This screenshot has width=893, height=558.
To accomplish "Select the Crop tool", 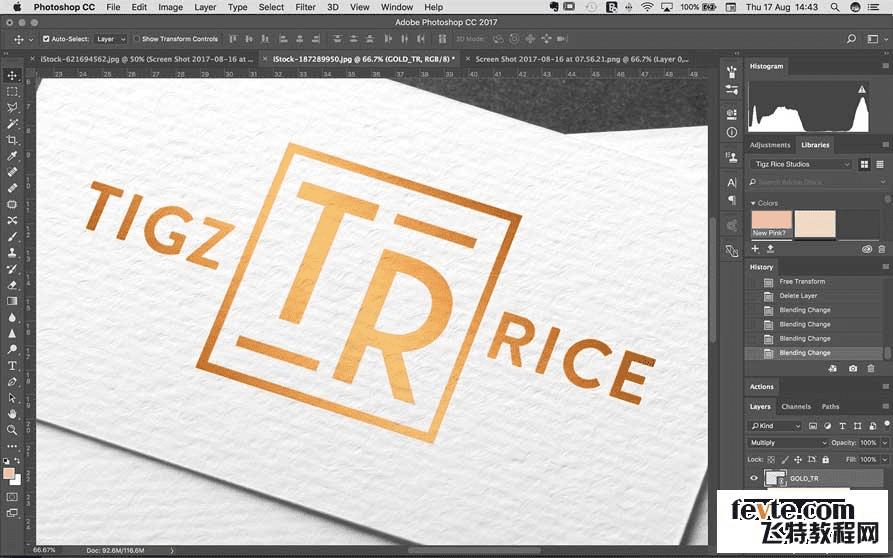I will [x=12, y=140].
